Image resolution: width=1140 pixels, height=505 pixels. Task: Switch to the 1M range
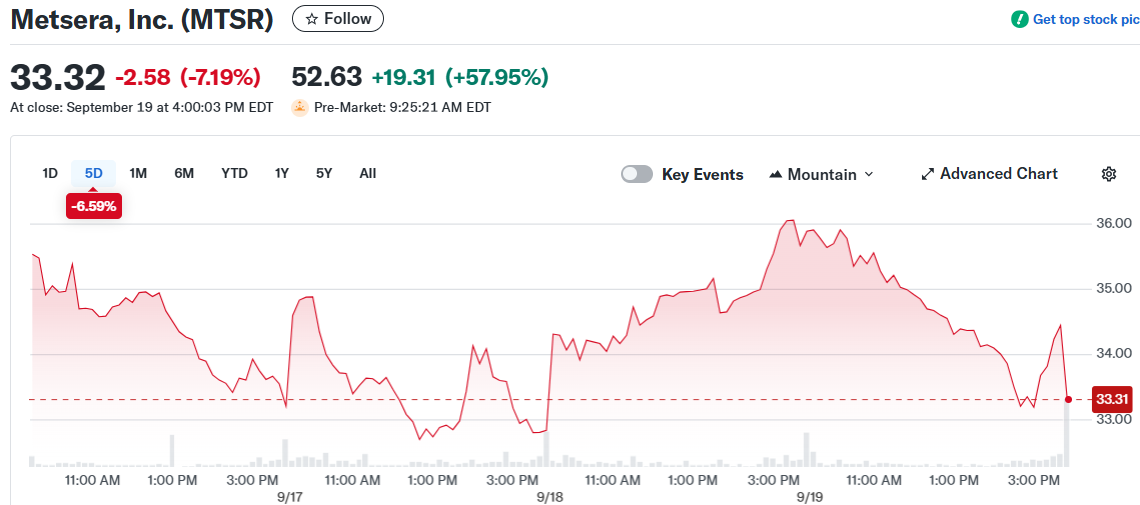pyautogui.click(x=138, y=174)
